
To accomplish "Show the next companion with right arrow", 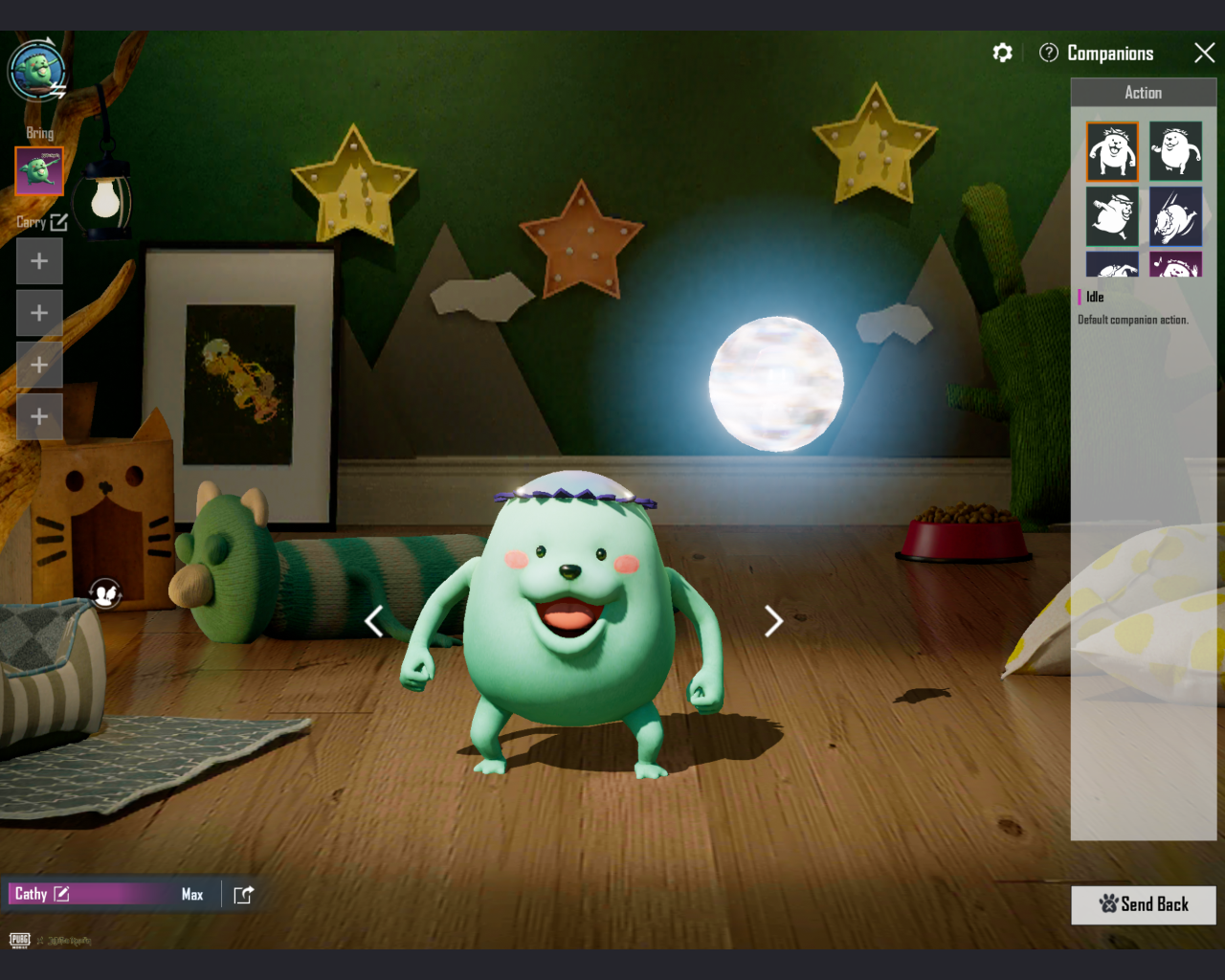I will (x=773, y=621).
